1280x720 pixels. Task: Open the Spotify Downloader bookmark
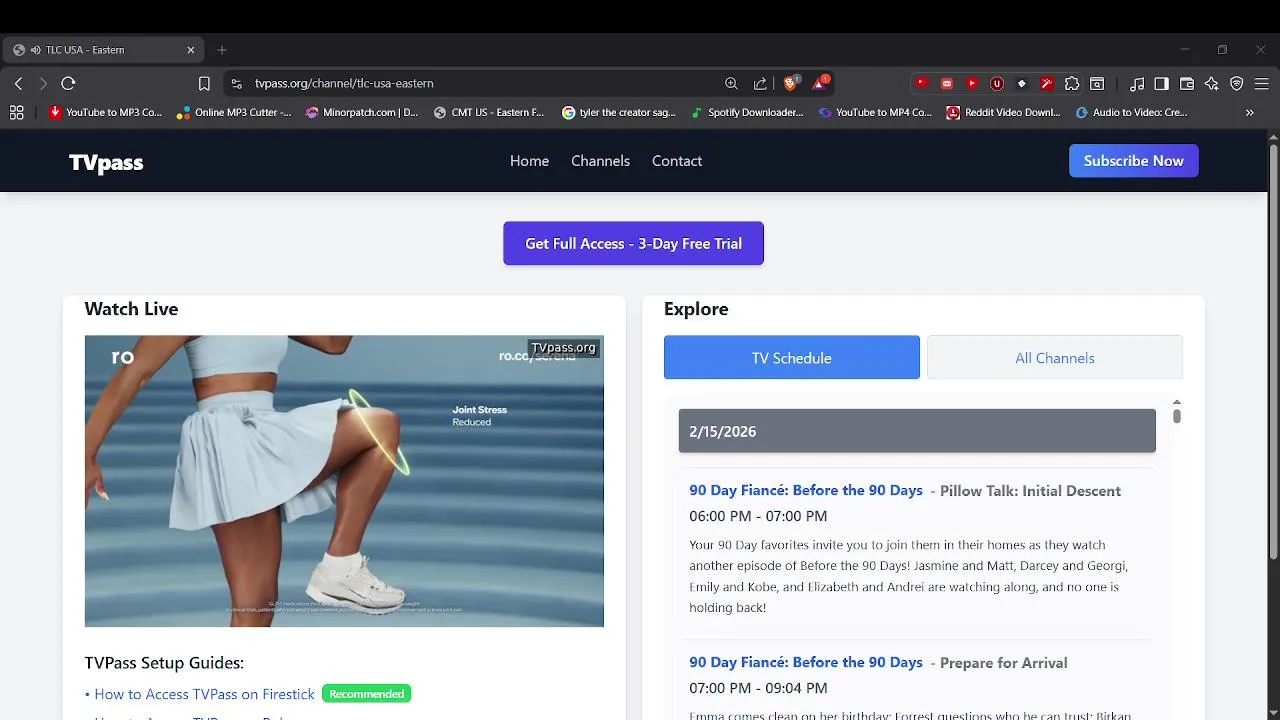pyautogui.click(x=747, y=113)
